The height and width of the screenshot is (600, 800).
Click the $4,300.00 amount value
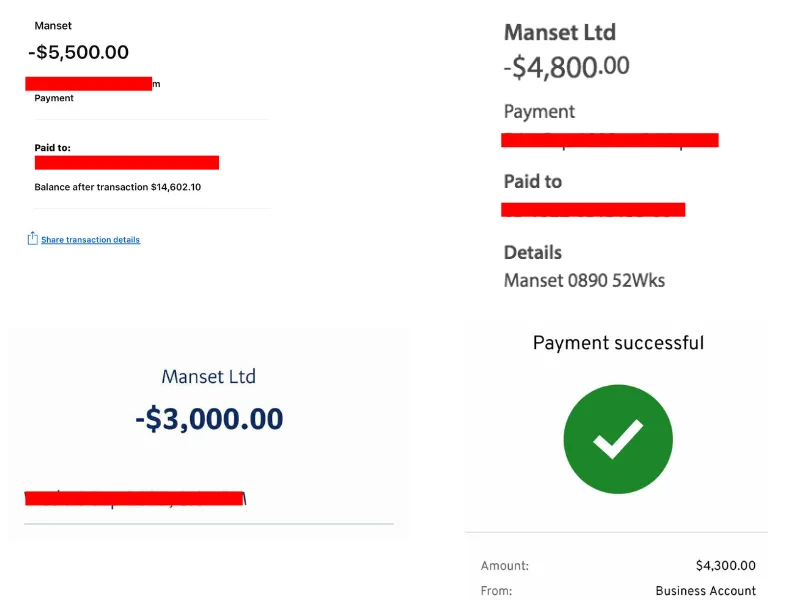[725, 566]
